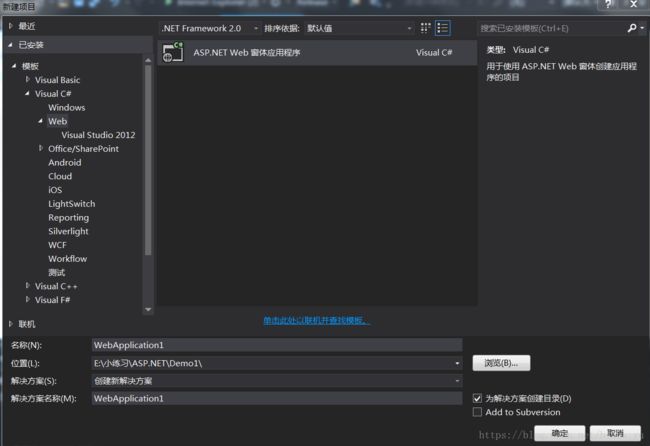The width and height of the screenshot is (650, 446).
Task: Click the 确定 button
Action: [560, 433]
